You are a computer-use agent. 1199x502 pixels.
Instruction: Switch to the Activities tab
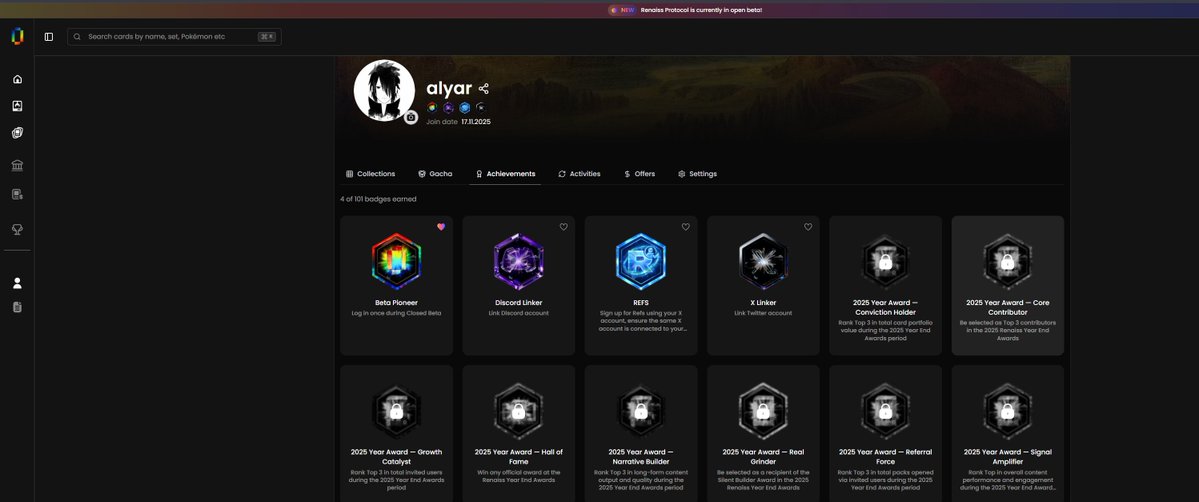coord(579,174)
